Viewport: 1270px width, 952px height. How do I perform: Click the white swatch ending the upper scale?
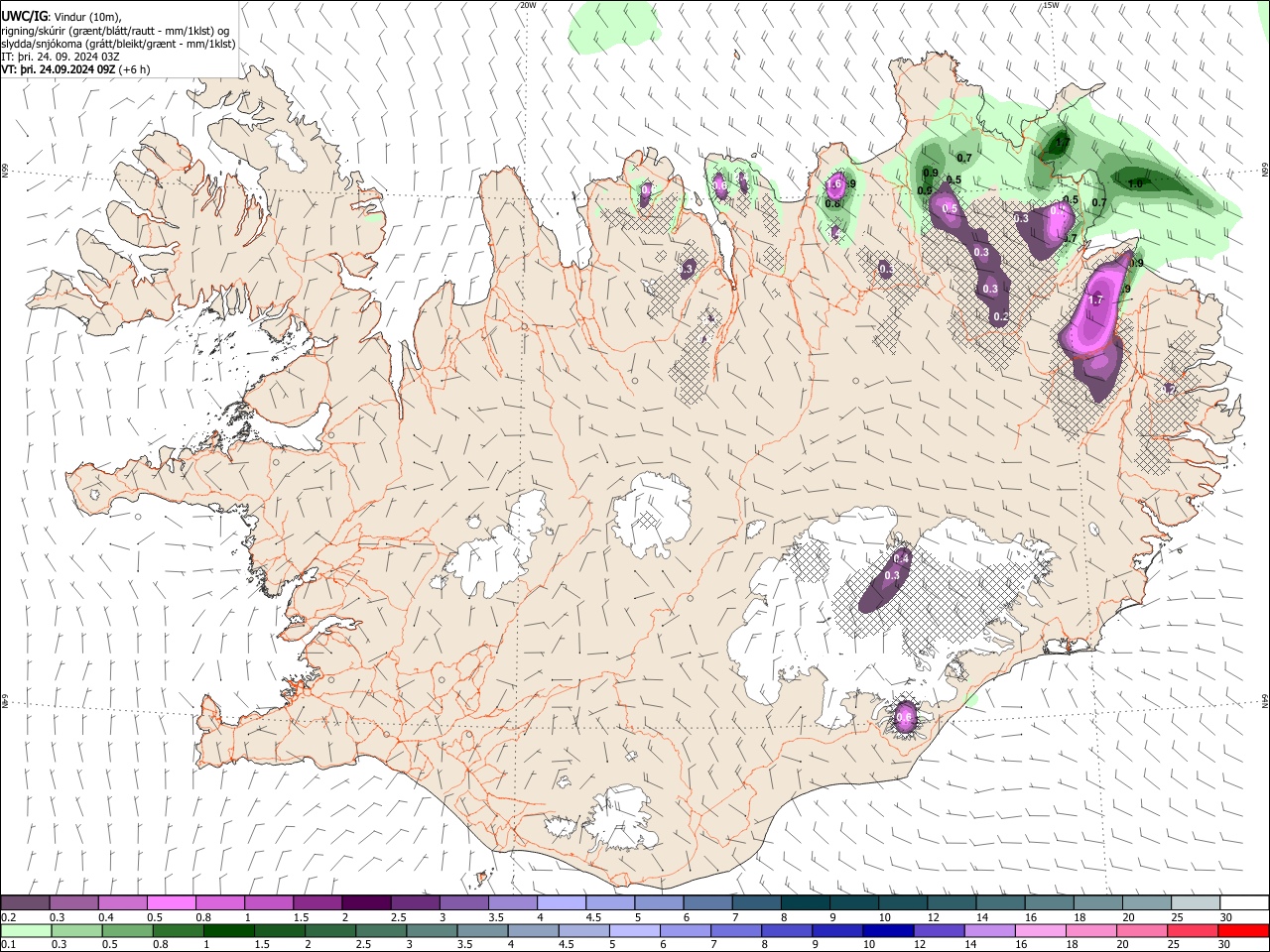click(1243, 902)
